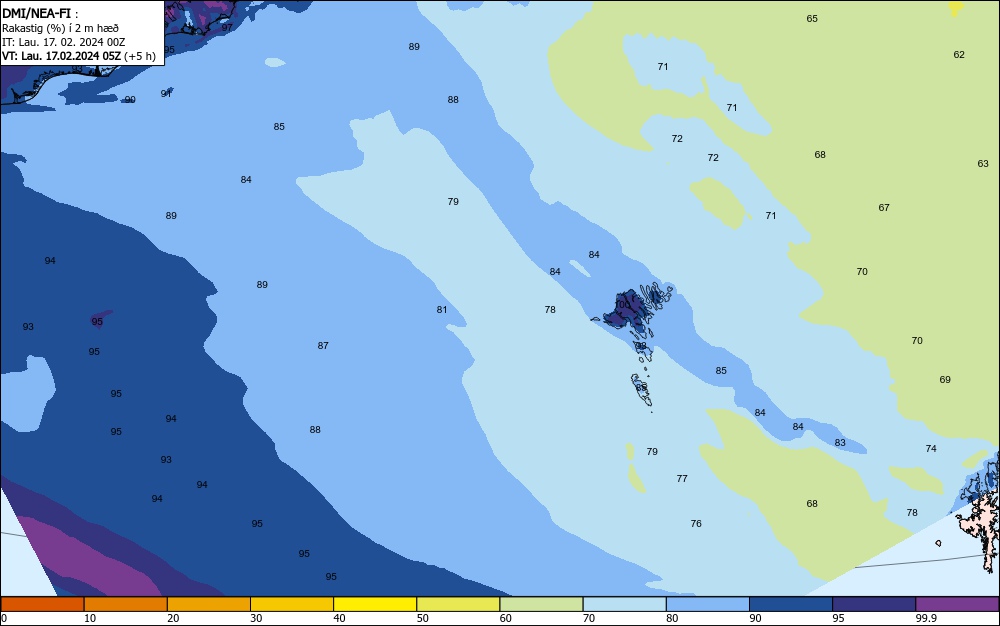The width and height of the screenshot is (1000, 626).
Task: Click the humidity value '65' on the map
Action: click(x=812, y=18)
